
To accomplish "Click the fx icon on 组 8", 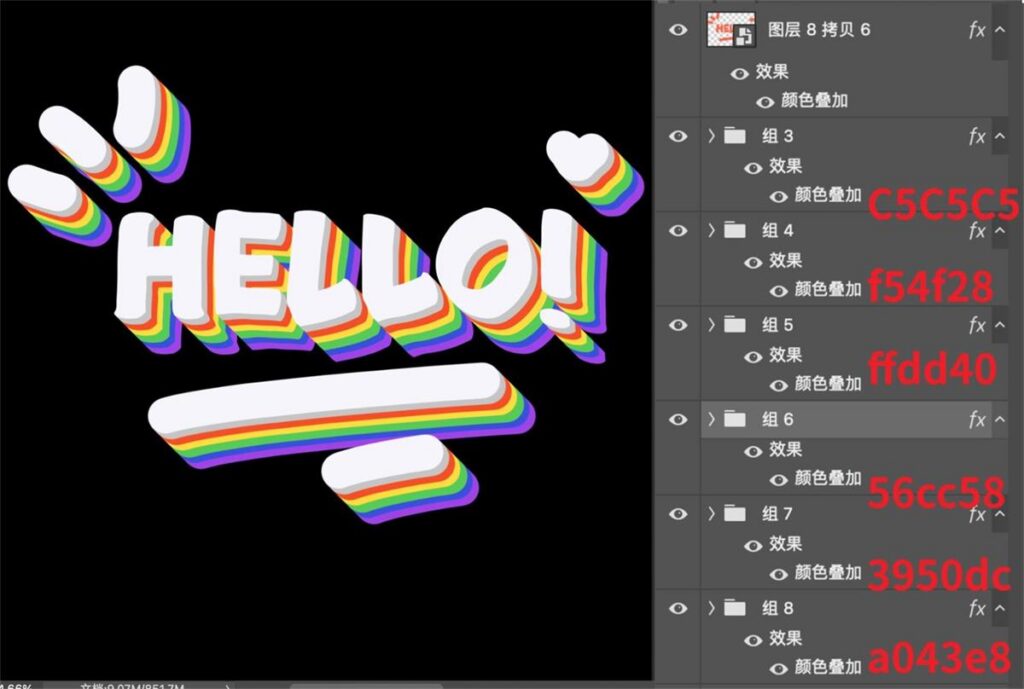I will click(977, 609).
